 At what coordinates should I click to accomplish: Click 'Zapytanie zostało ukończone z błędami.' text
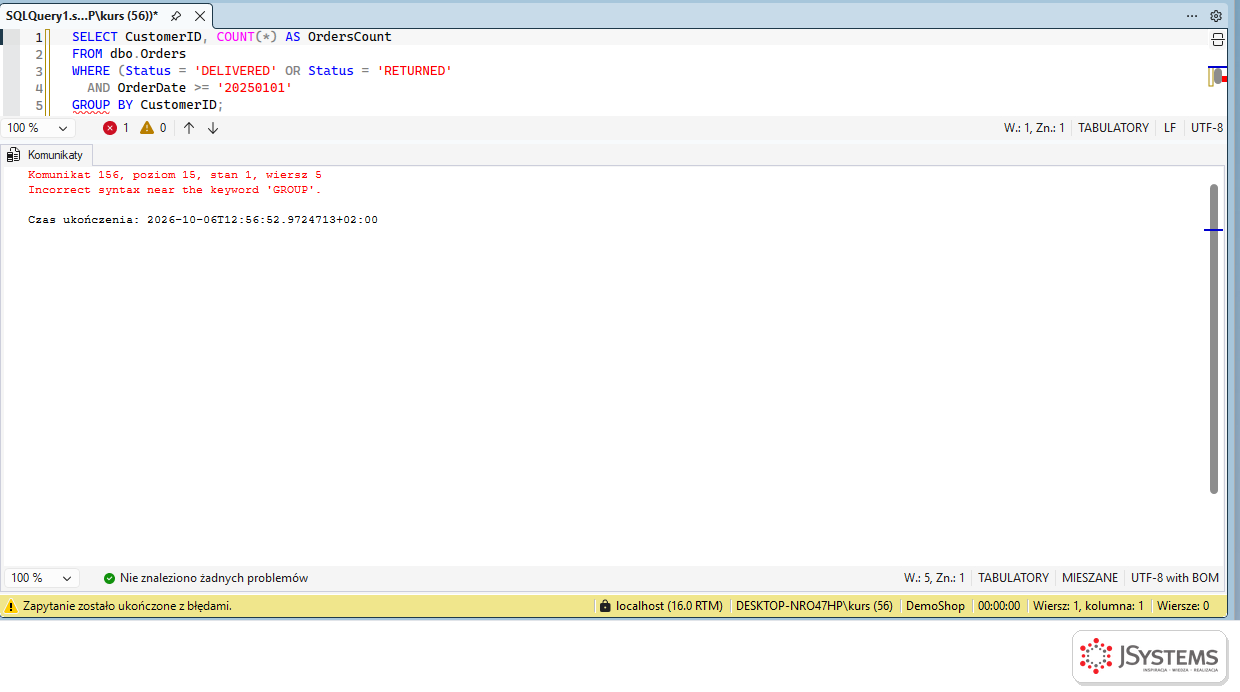(x=127, y=606)
